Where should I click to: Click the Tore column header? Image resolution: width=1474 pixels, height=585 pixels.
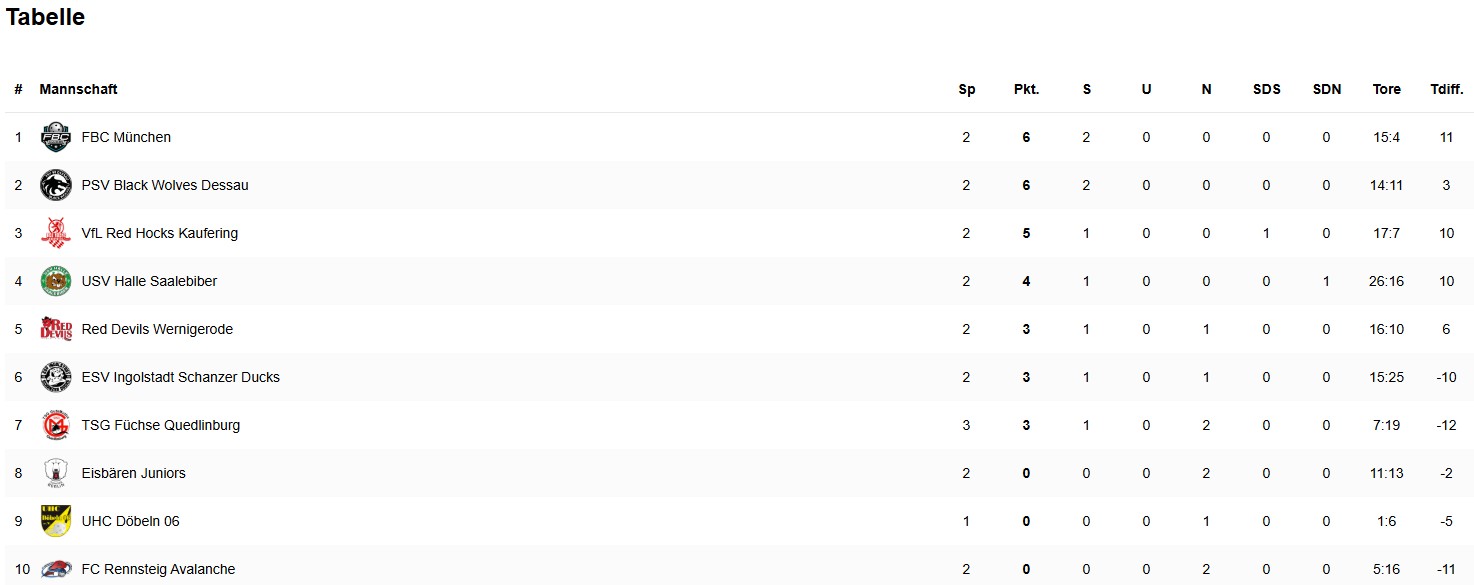(1386, 89)
